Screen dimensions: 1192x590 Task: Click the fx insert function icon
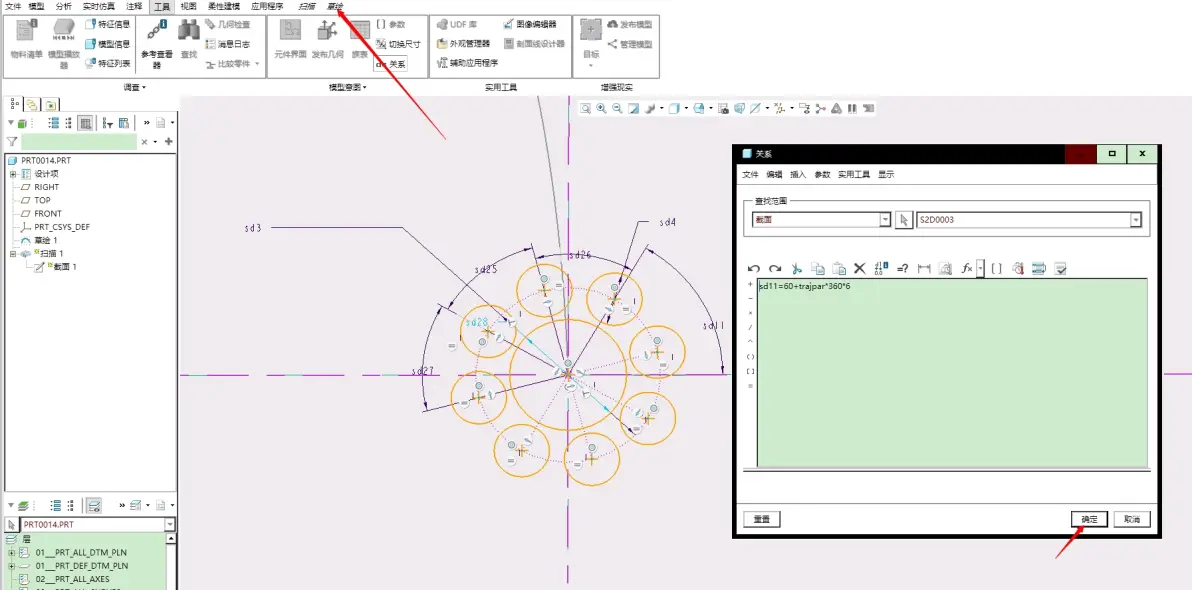(967, 268)
